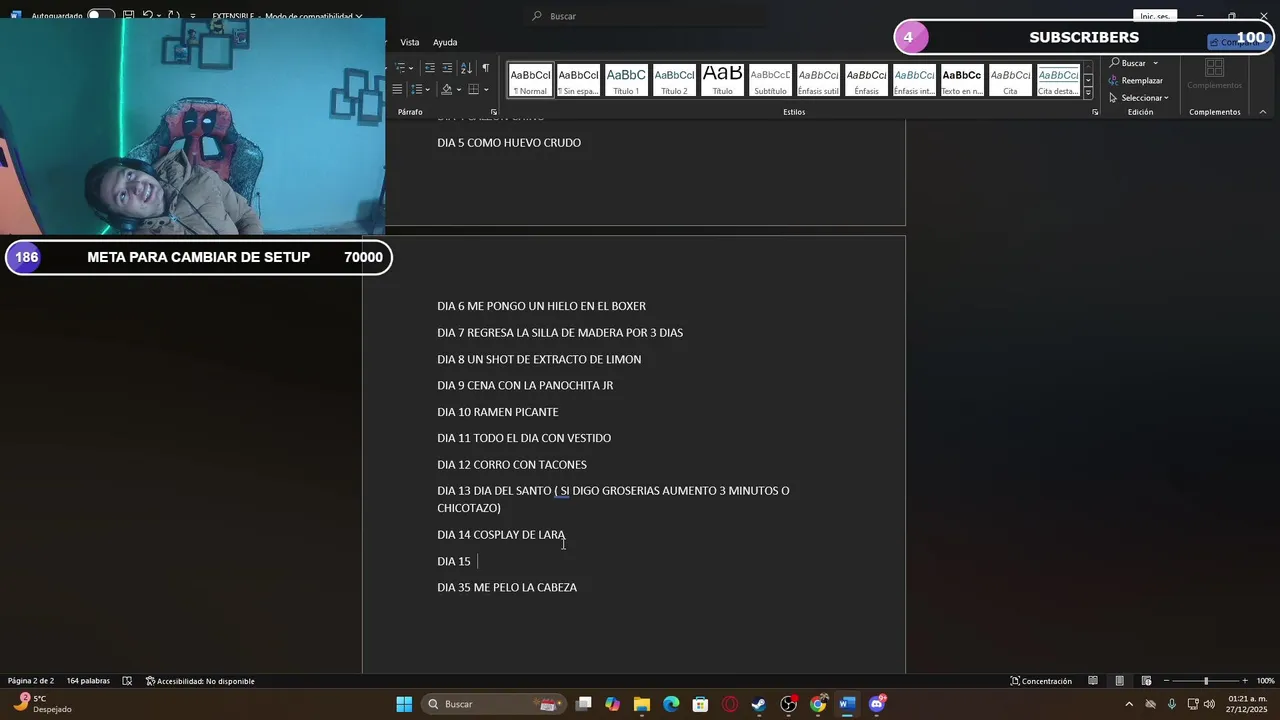This screenshot has width=1280, height=720.
Task: Click the DIA 15 line in document
Action: pos(454,561)
